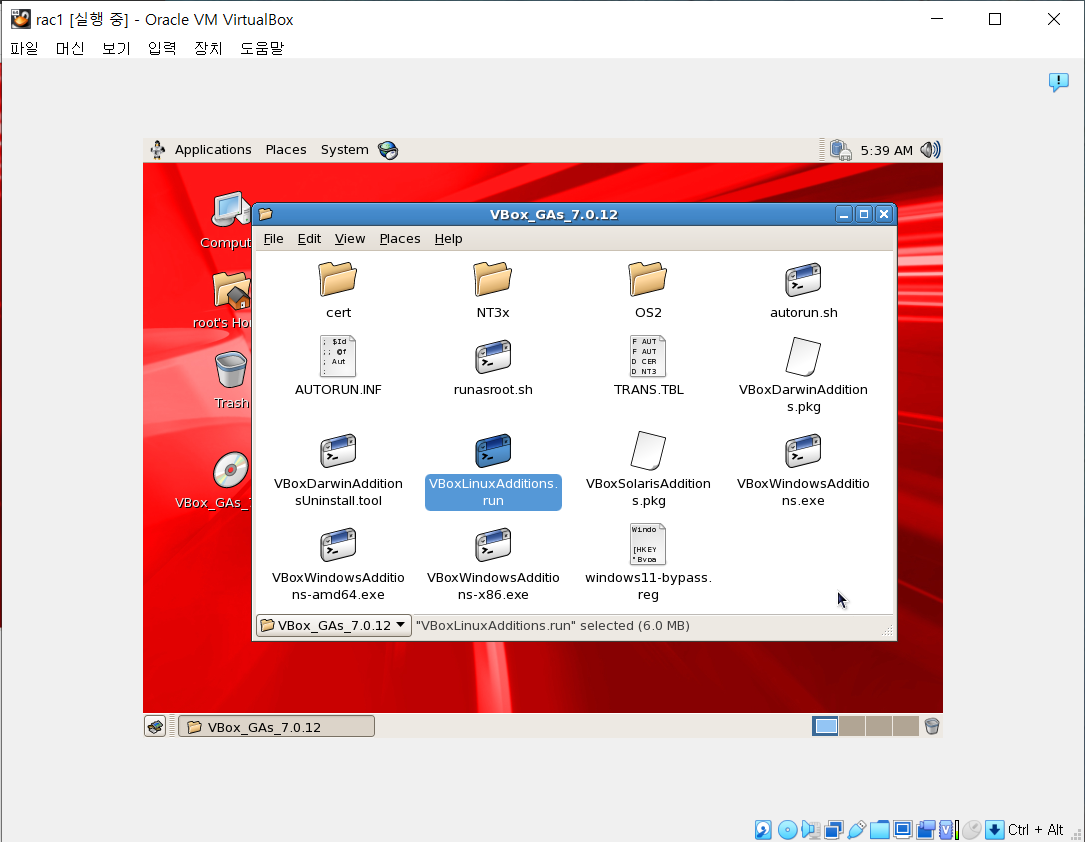
Task: Open VirtualBox 머신 menu
Action: [70, 48]
